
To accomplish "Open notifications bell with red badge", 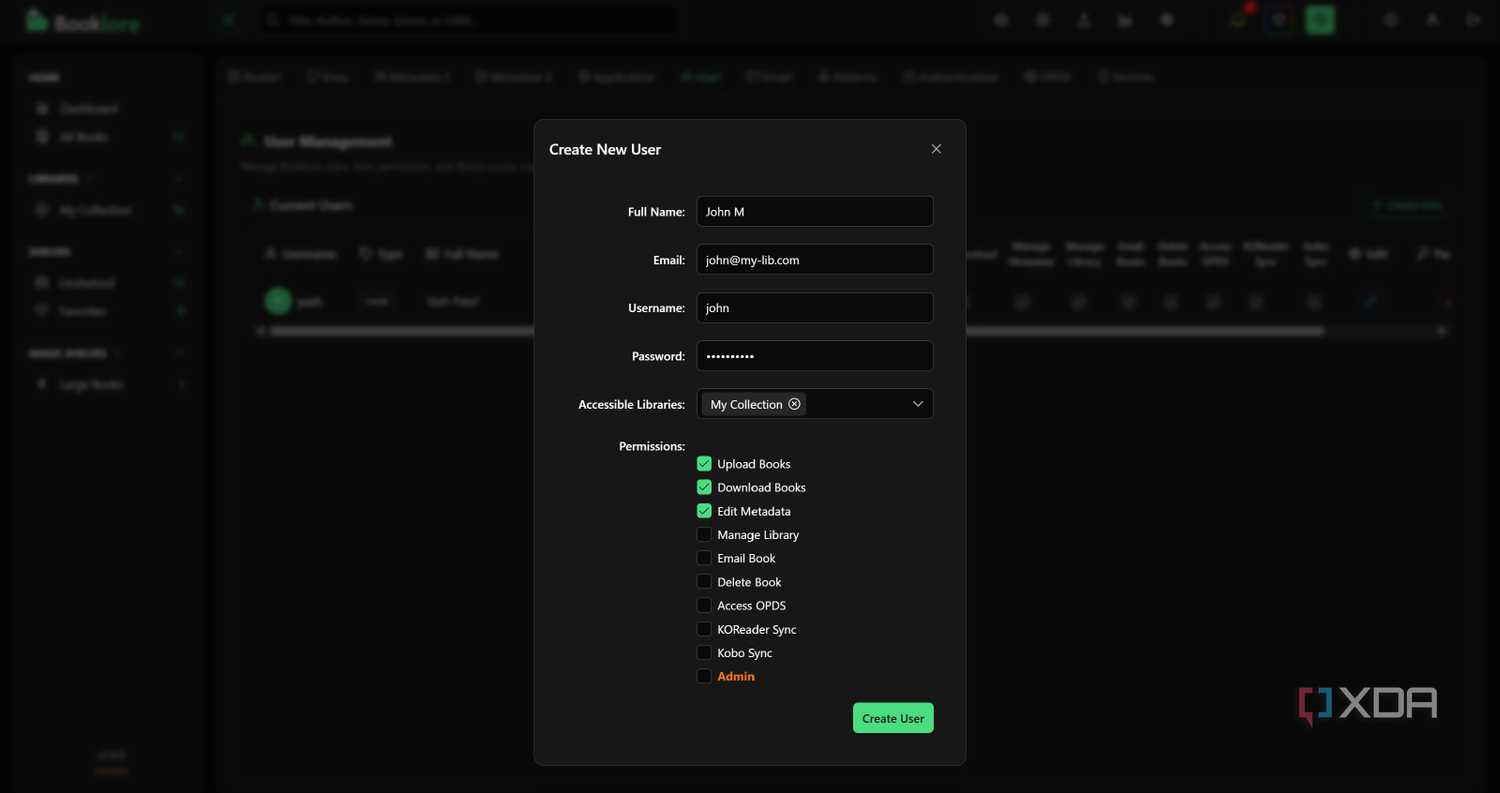I will 1238,19.
